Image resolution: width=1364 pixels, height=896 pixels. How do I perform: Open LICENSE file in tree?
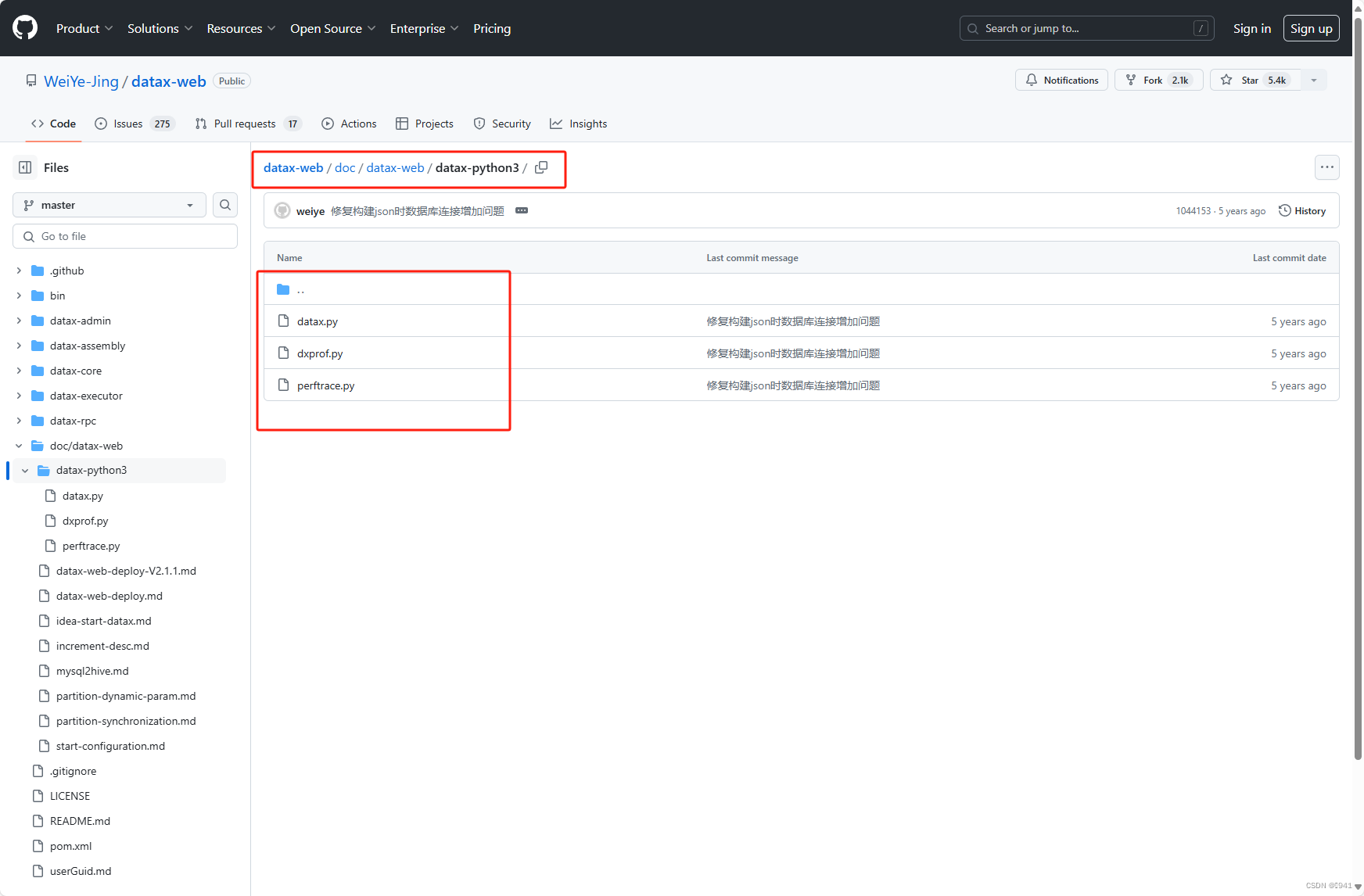pyautogui.click(x=70, y=796)
